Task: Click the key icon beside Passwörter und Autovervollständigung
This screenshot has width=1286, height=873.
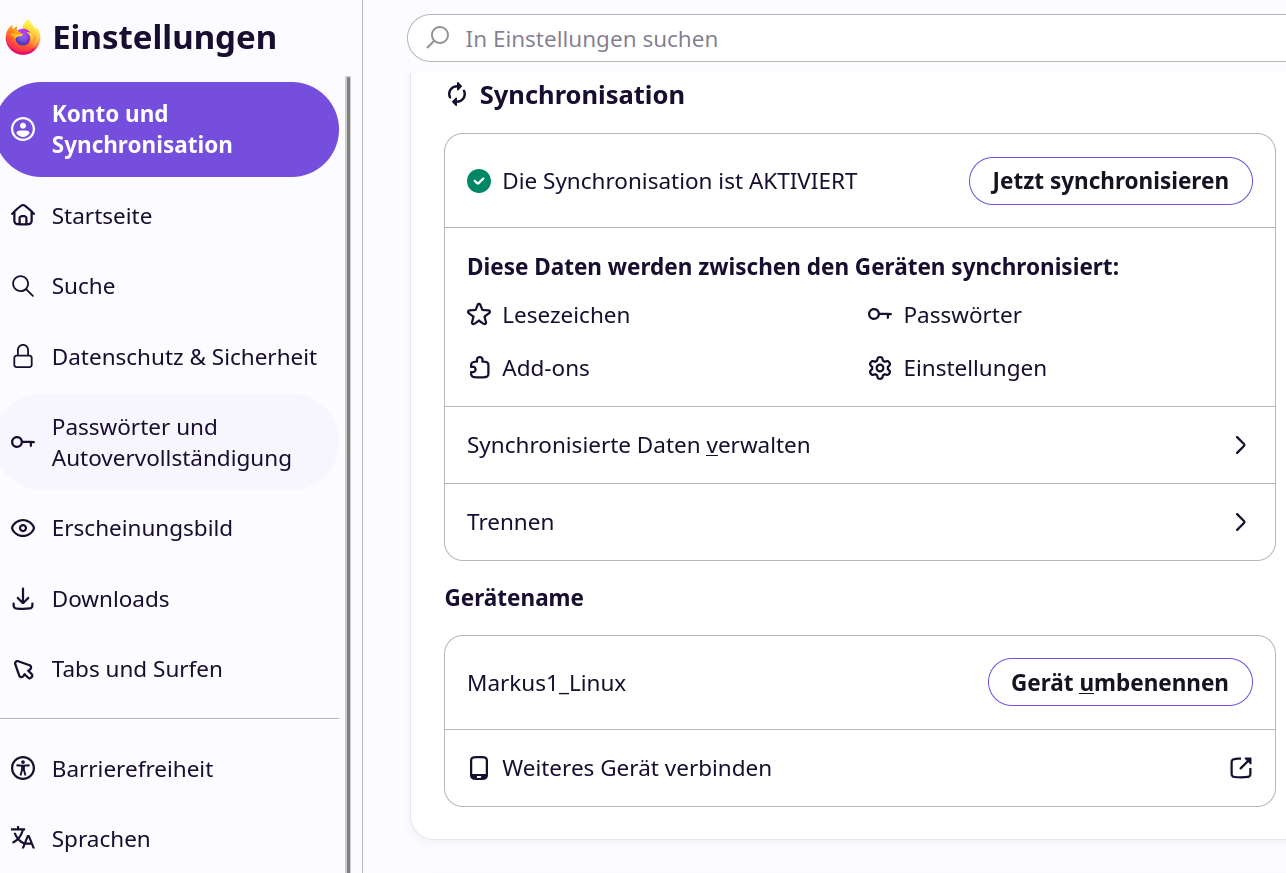Action: (23, 442)
